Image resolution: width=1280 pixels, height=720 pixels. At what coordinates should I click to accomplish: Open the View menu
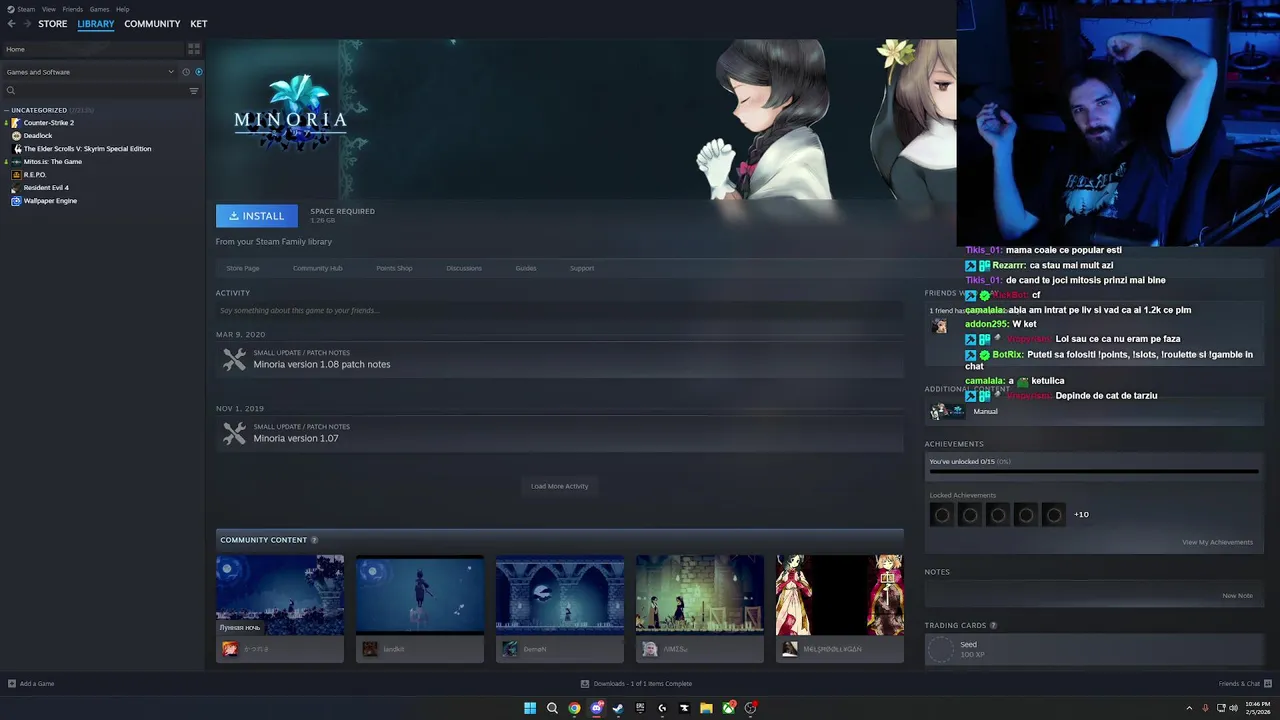49,9
